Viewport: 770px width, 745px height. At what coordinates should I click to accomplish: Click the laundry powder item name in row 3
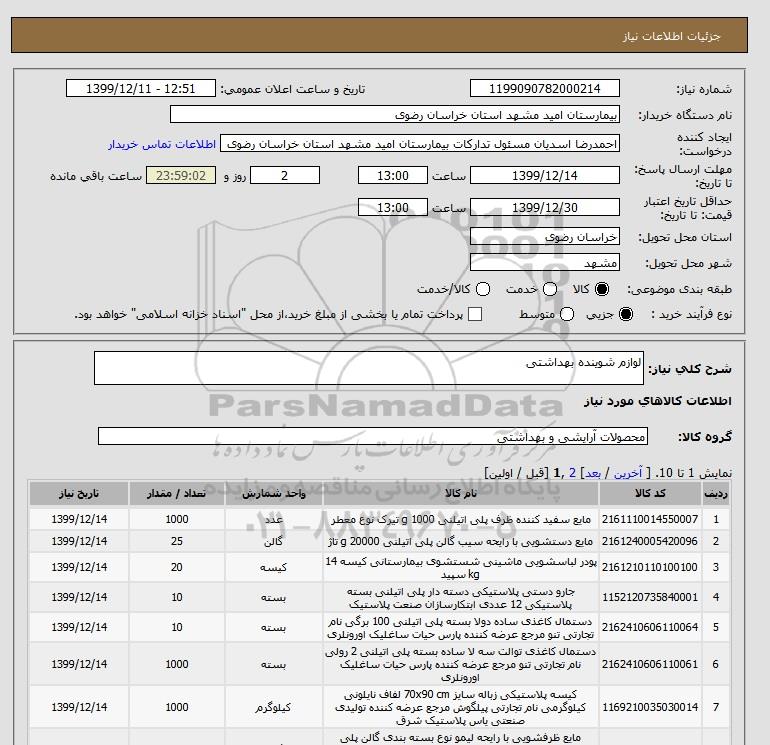[461, 568]
